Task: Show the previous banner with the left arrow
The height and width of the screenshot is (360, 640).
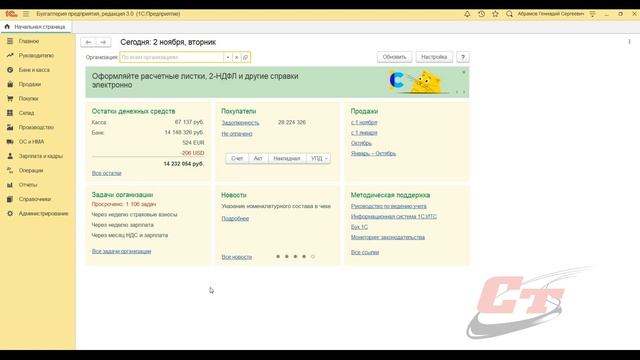Action: click(457, 92)
